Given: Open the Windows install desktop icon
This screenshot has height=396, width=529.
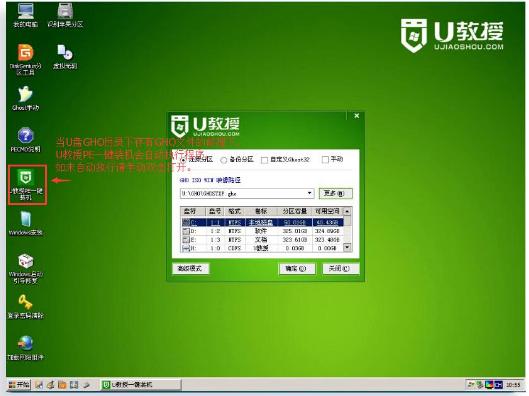Looking at the screenshot, I should [26, 223].
